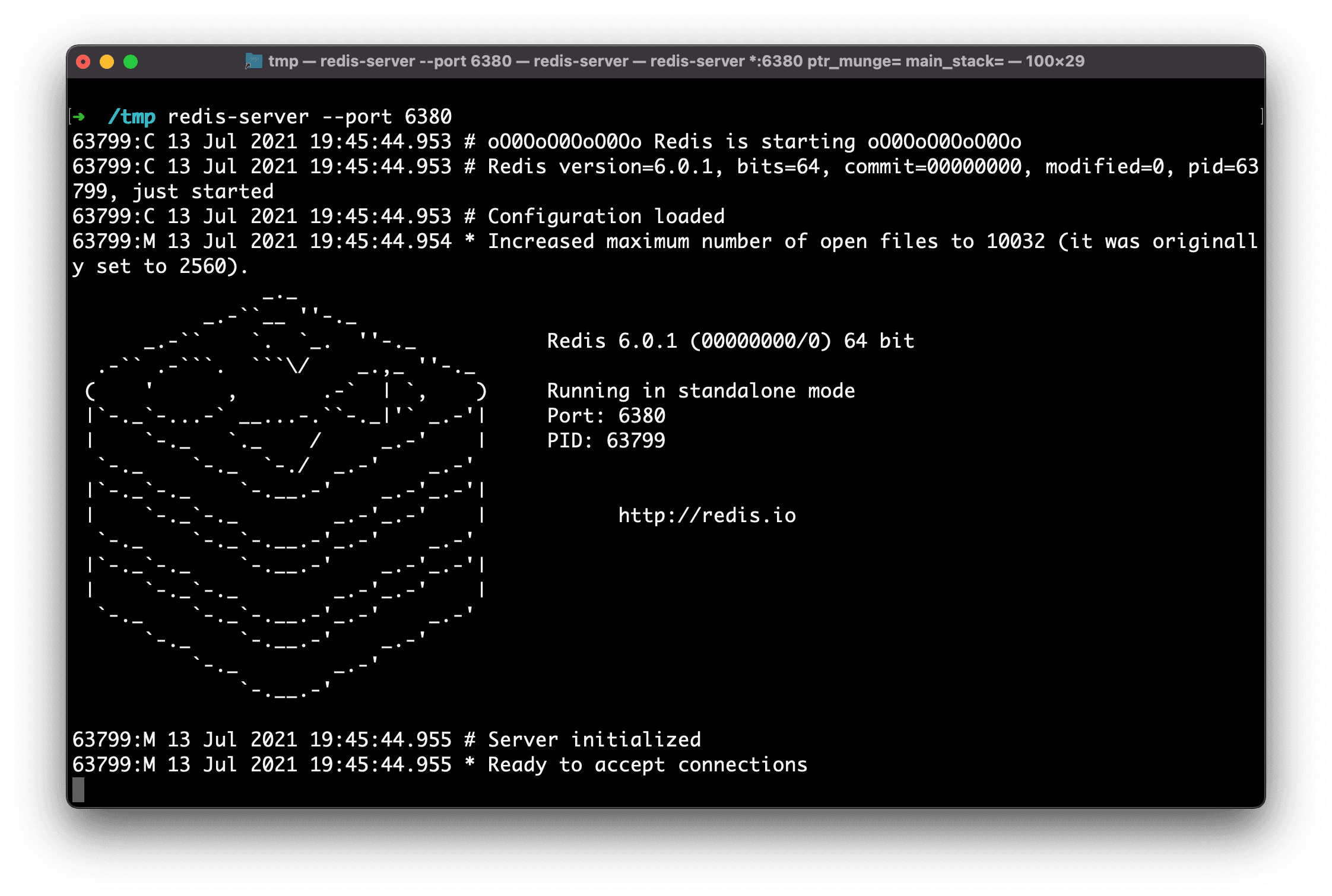The image size is (1332, 896).
Task: Click the 'Redis version=6.0.1' log line
Action: (665, 167)
